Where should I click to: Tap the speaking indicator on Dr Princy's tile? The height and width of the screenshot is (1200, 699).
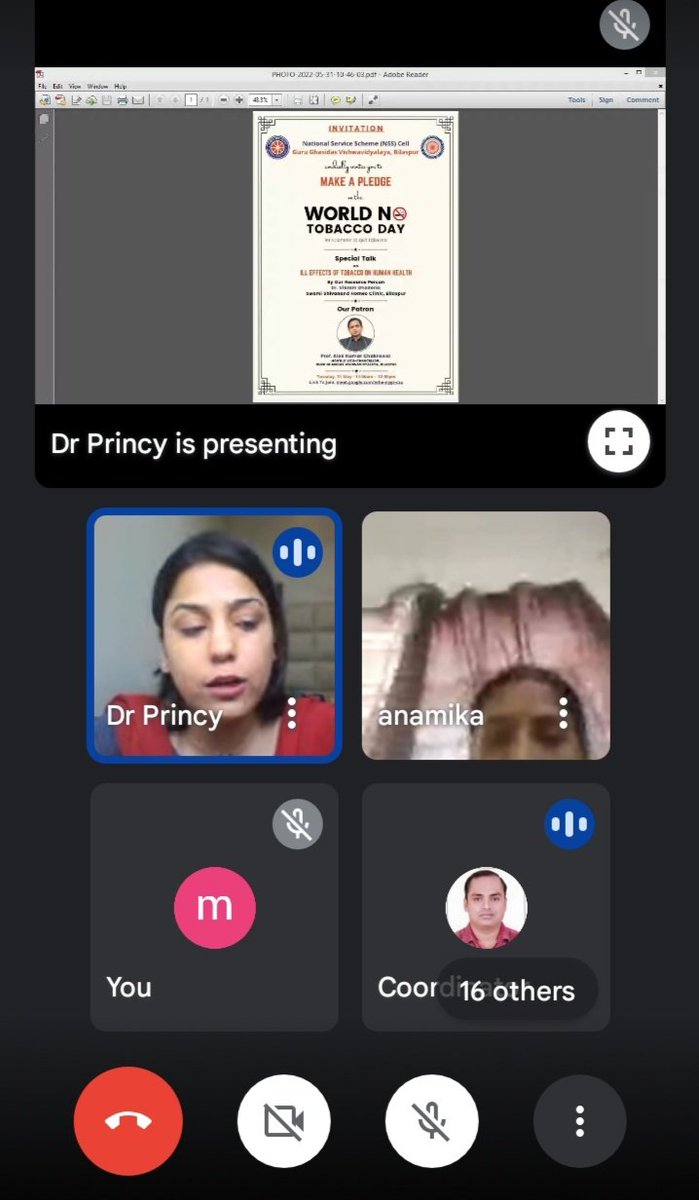pos(298,553)
